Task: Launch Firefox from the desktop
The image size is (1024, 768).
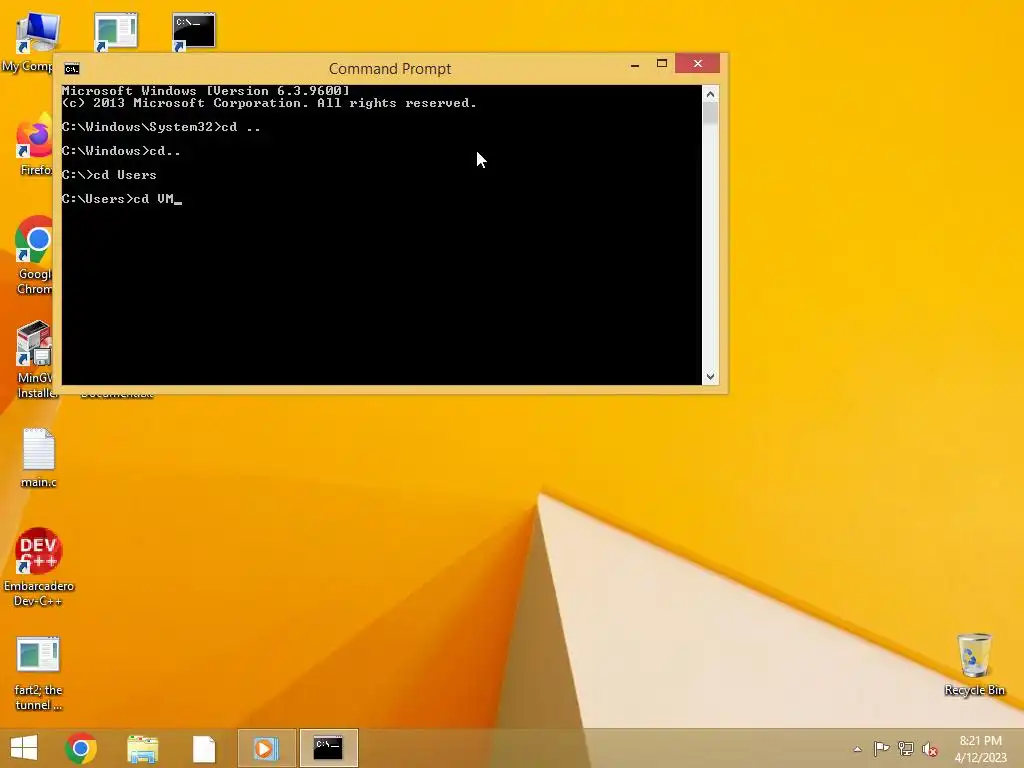Action: pos(34,138)
